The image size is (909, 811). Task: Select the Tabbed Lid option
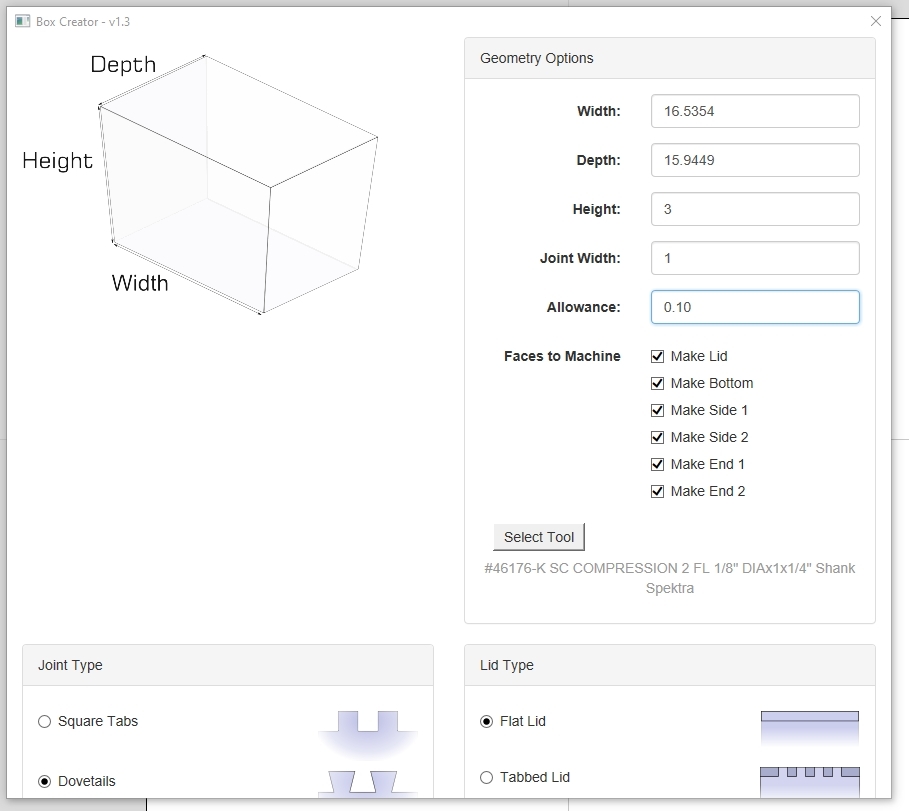point(487,777)
